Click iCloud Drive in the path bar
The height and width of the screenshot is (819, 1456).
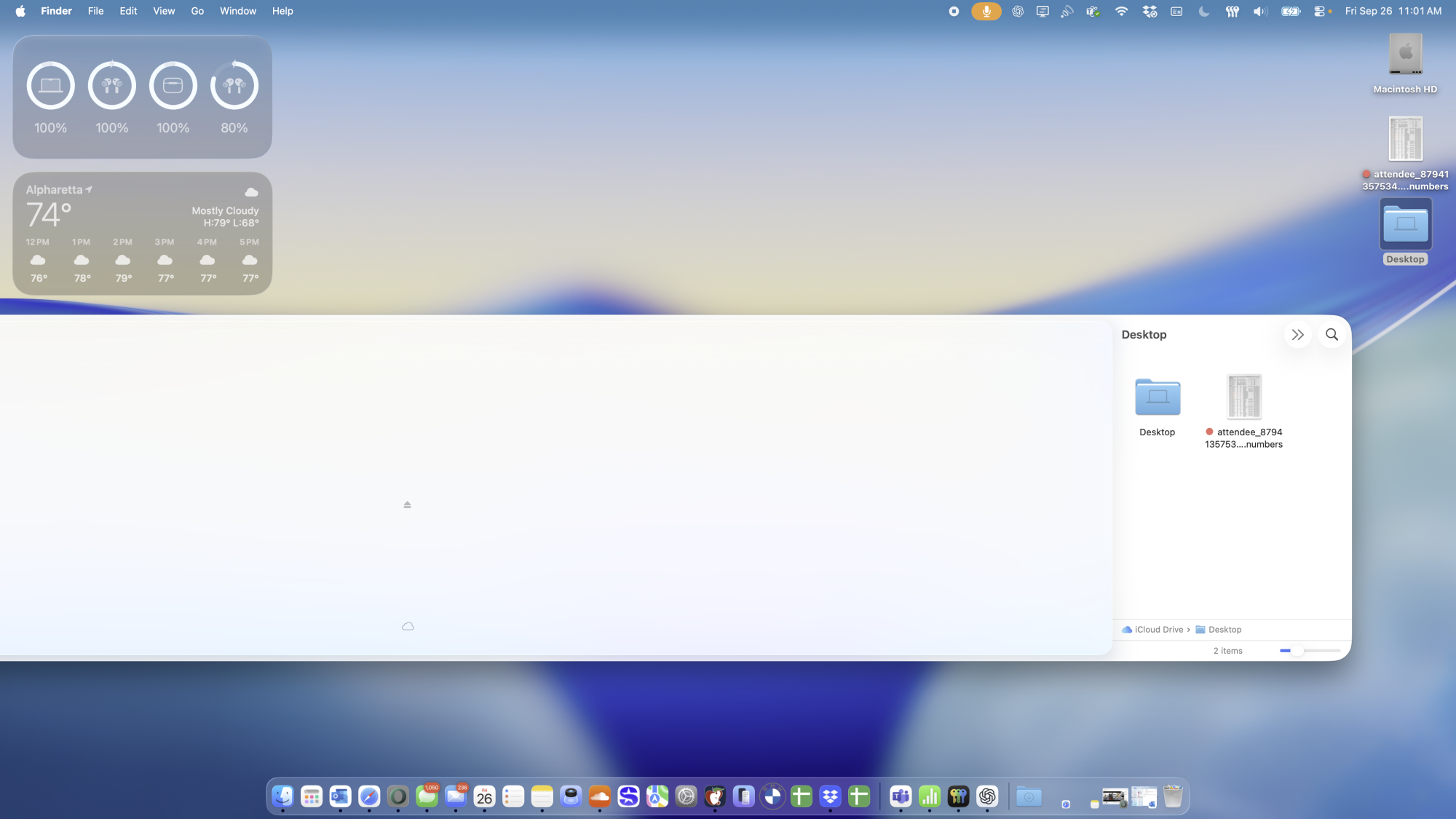1158,630
